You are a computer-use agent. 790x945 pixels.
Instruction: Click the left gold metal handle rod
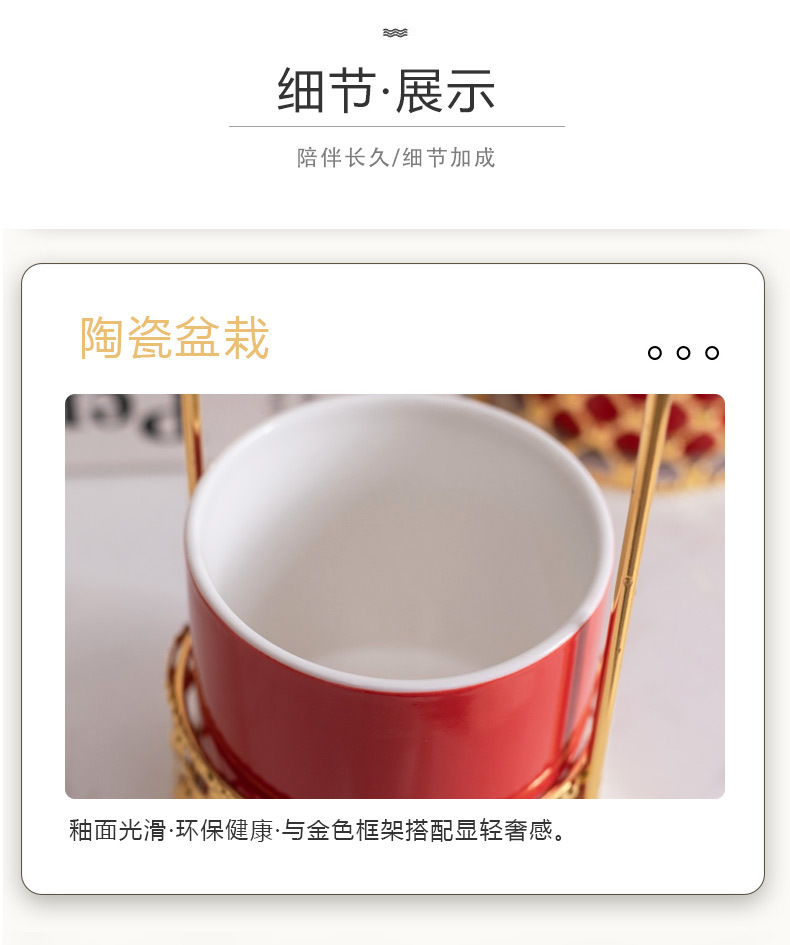192,446
